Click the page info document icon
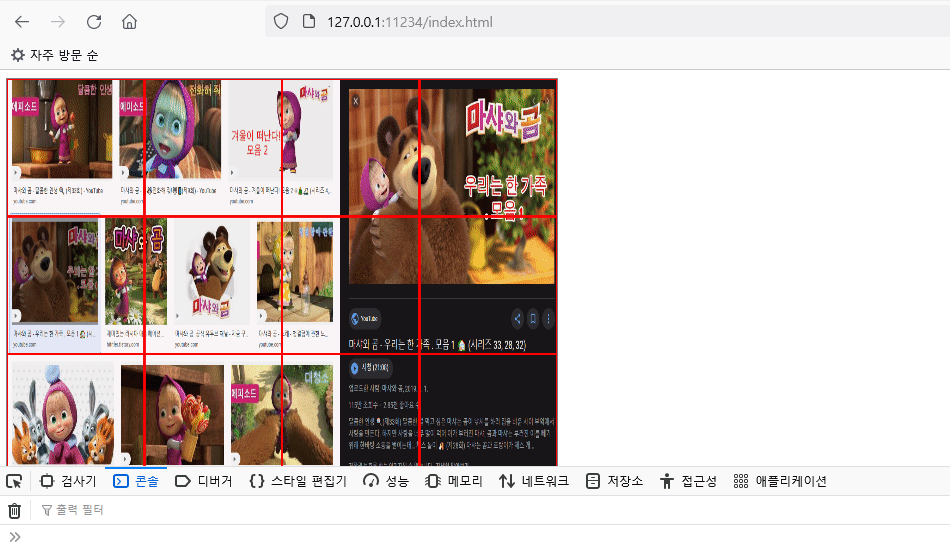This screenshot has width=950, height=549. click(x=308, y=22)
